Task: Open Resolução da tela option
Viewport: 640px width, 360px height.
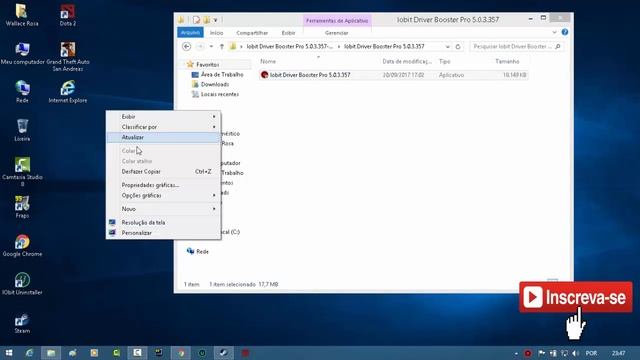Action: (163, 222)
